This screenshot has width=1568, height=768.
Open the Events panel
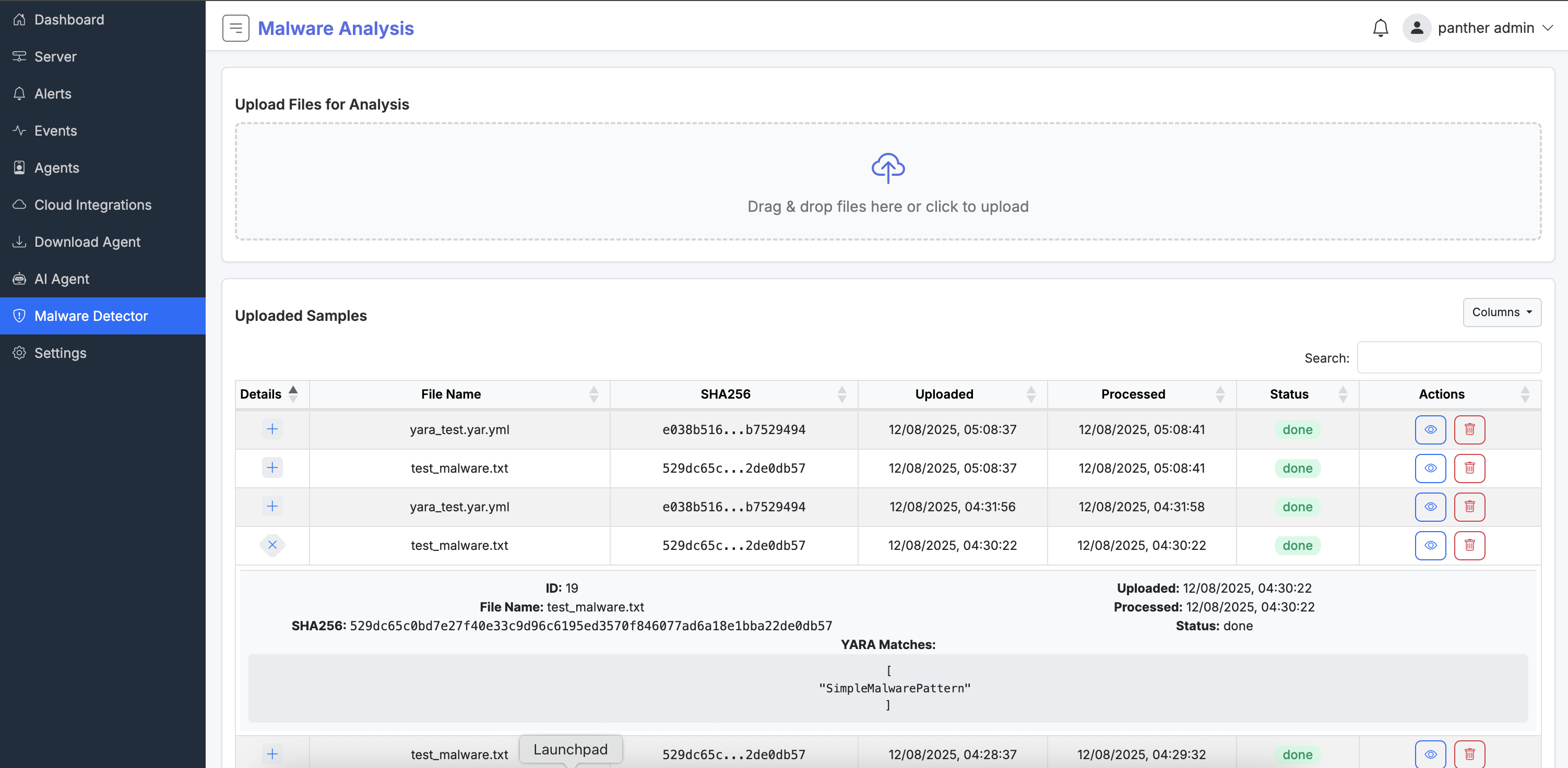pos(55,130)
